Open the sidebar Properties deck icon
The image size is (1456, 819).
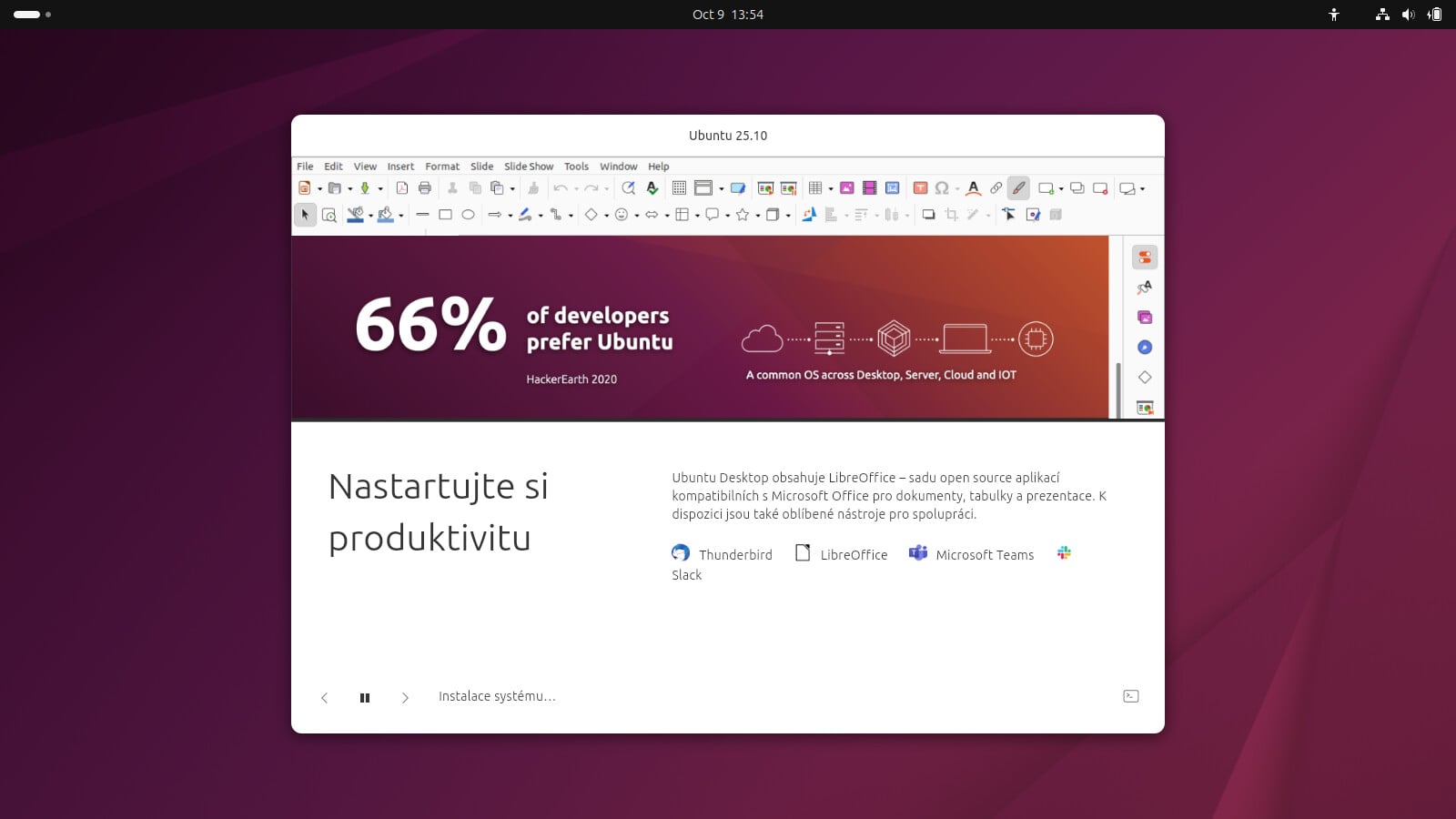coord(1145,258)
